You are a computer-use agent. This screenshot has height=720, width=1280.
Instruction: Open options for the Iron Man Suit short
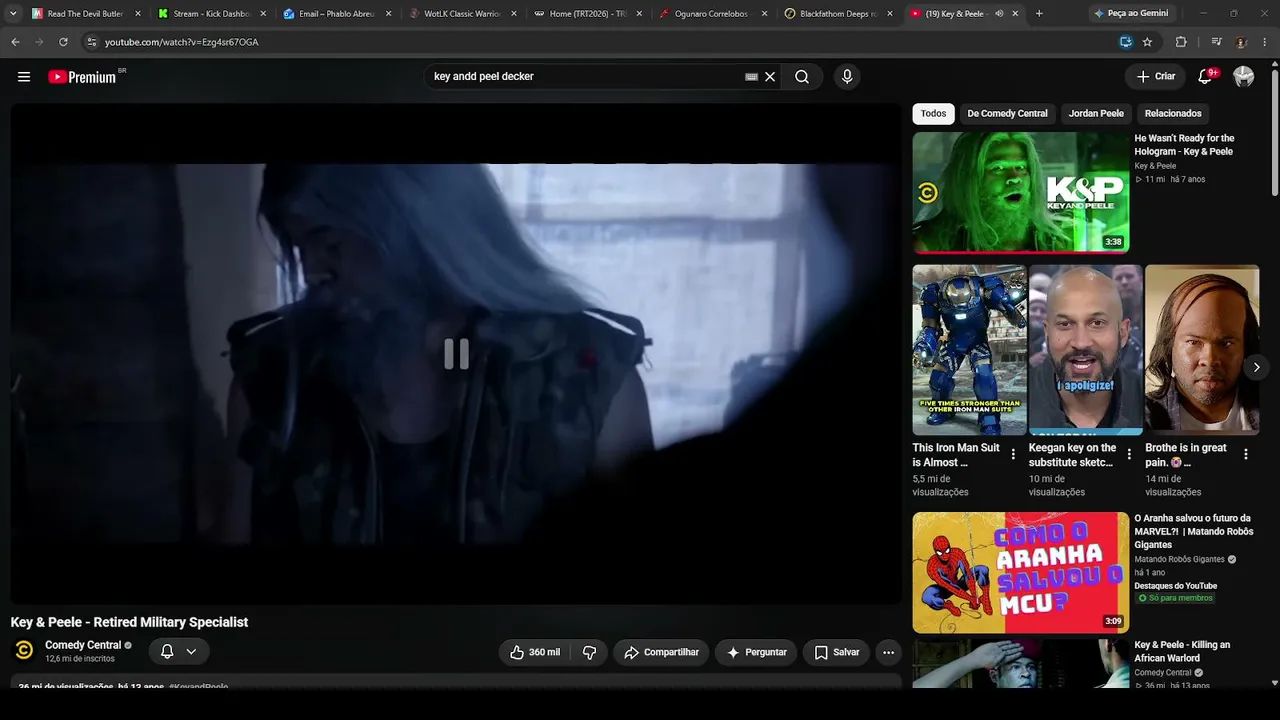point(1013,454)
